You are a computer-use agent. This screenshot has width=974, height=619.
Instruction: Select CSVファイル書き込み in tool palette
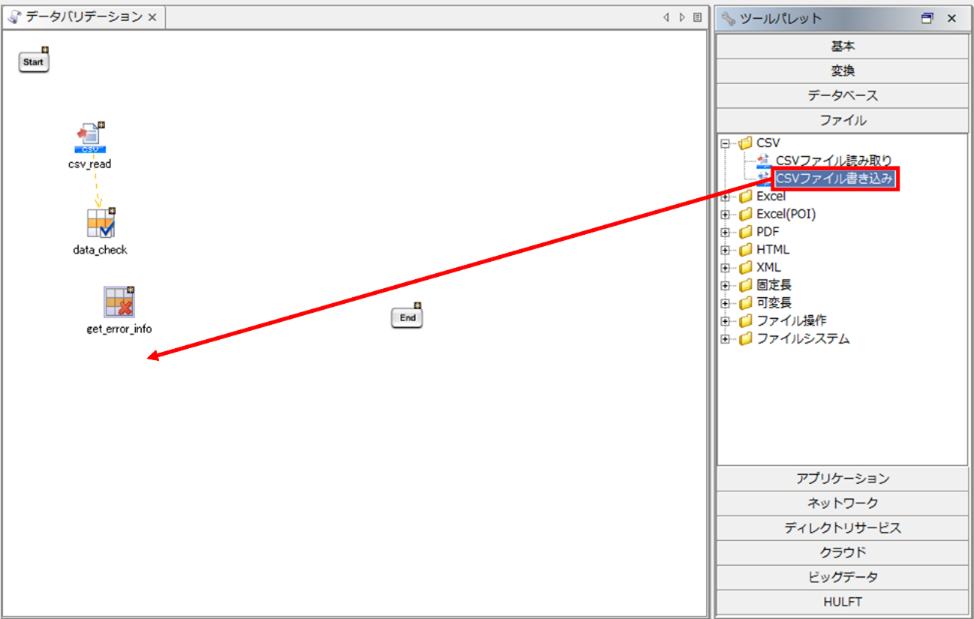pos(834,179)
